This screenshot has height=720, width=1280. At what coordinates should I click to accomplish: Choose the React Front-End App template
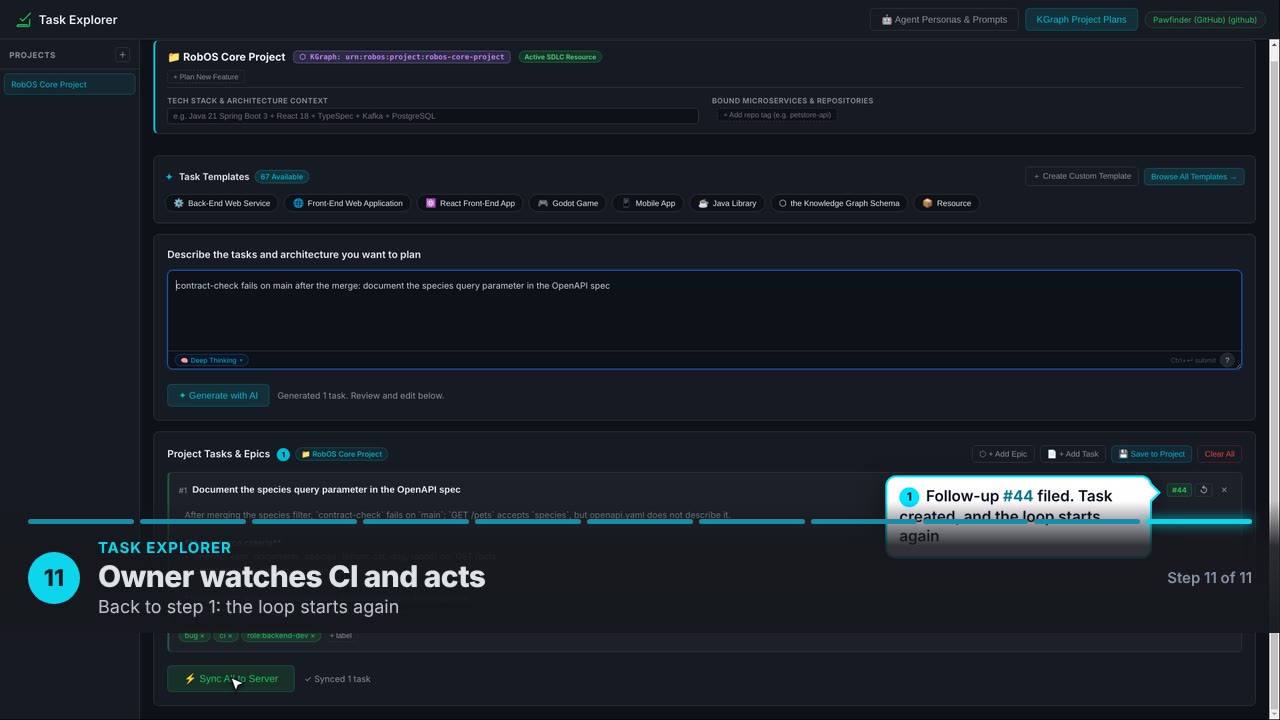[470, 203]
